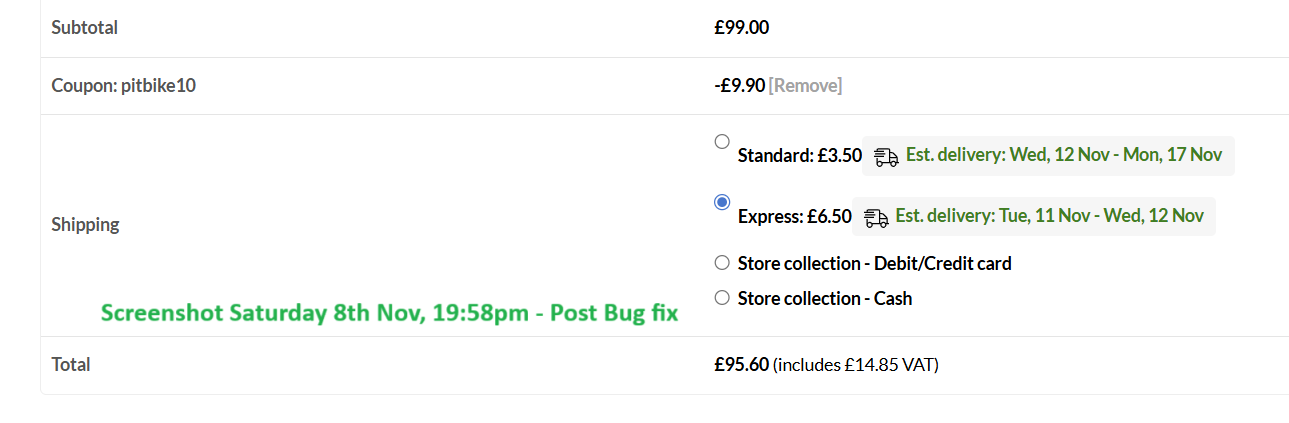Choose Store collection by Cash radio

(x=722, y=297)
